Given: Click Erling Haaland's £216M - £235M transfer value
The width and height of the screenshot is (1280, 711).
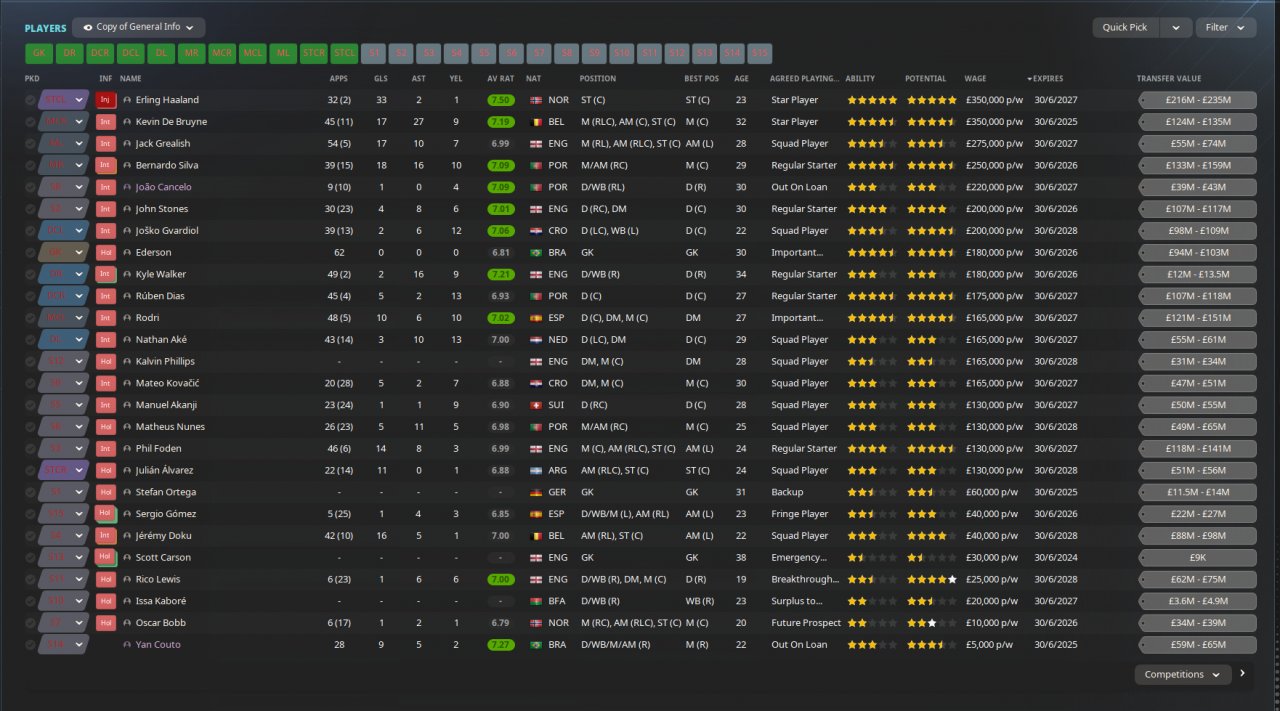Looking at the screenshot, I should [1198, 100].
